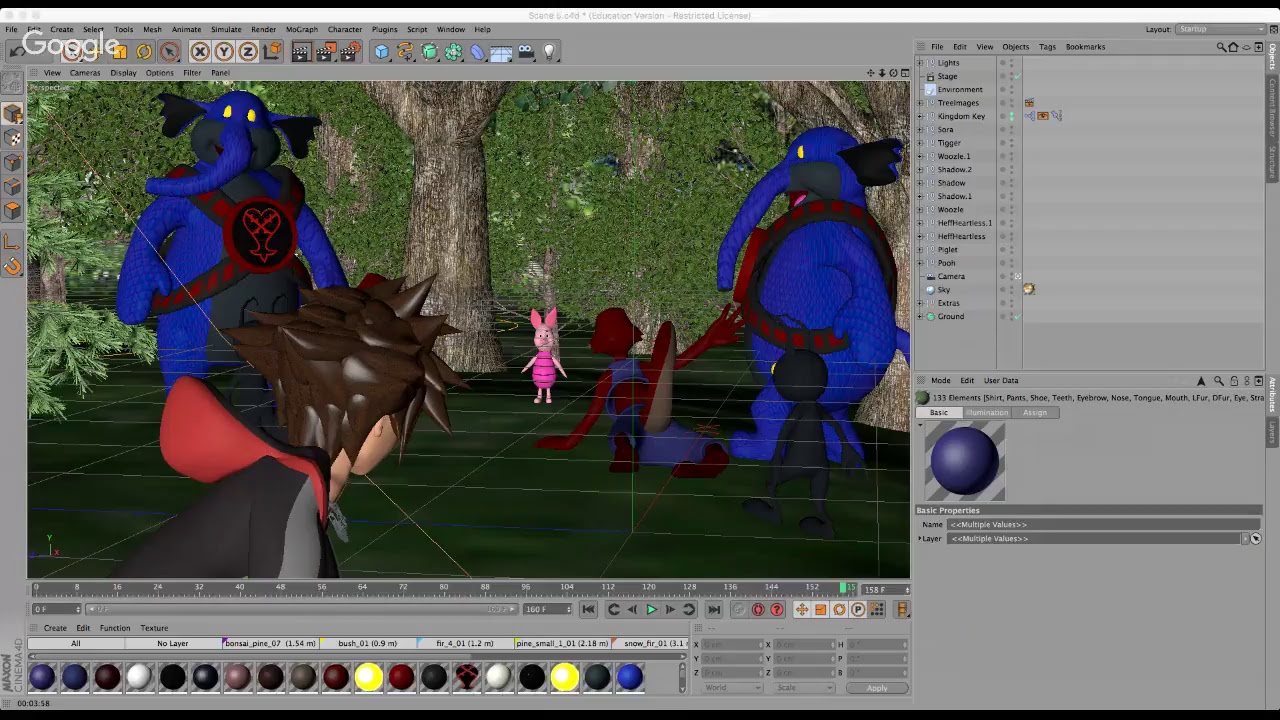Toggle the Stage object enable checkmark
The height and width of the screenshot is (720, 1280).
click(1017, 76)
